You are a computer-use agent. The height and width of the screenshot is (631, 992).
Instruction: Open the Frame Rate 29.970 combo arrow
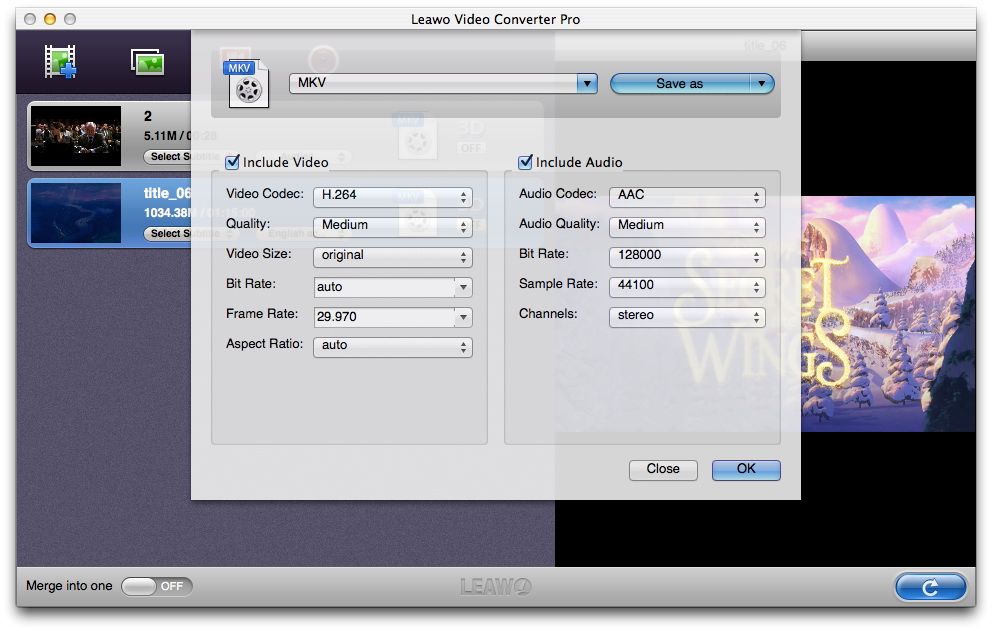(463, 317)
